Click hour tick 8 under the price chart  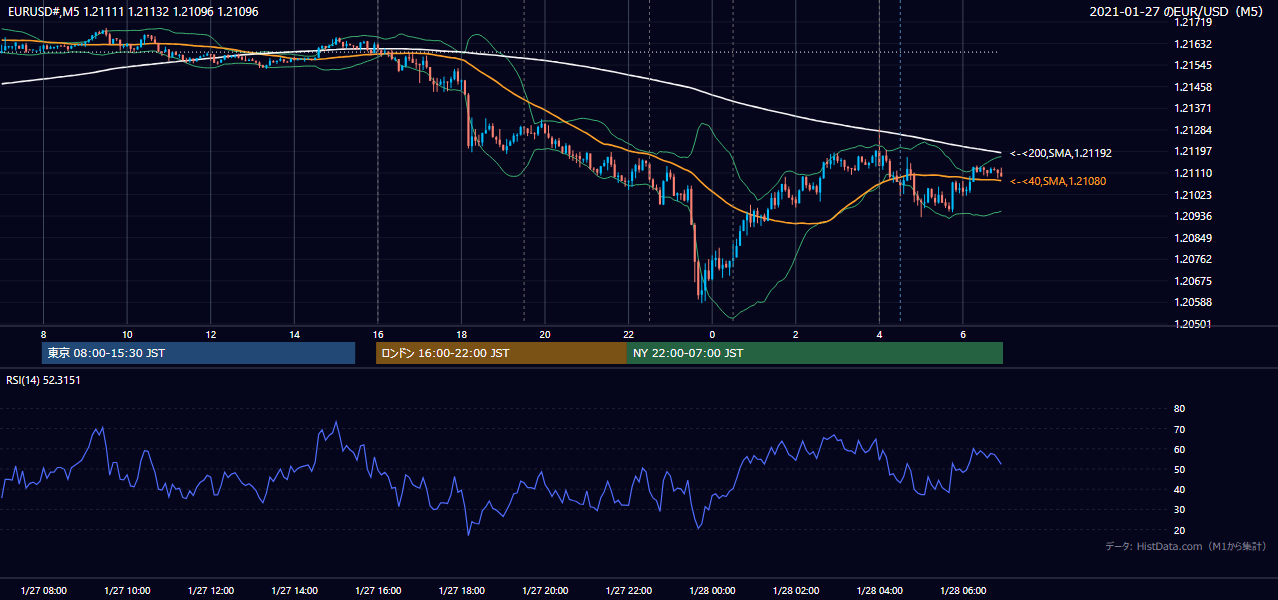click(x=43, y=333)
